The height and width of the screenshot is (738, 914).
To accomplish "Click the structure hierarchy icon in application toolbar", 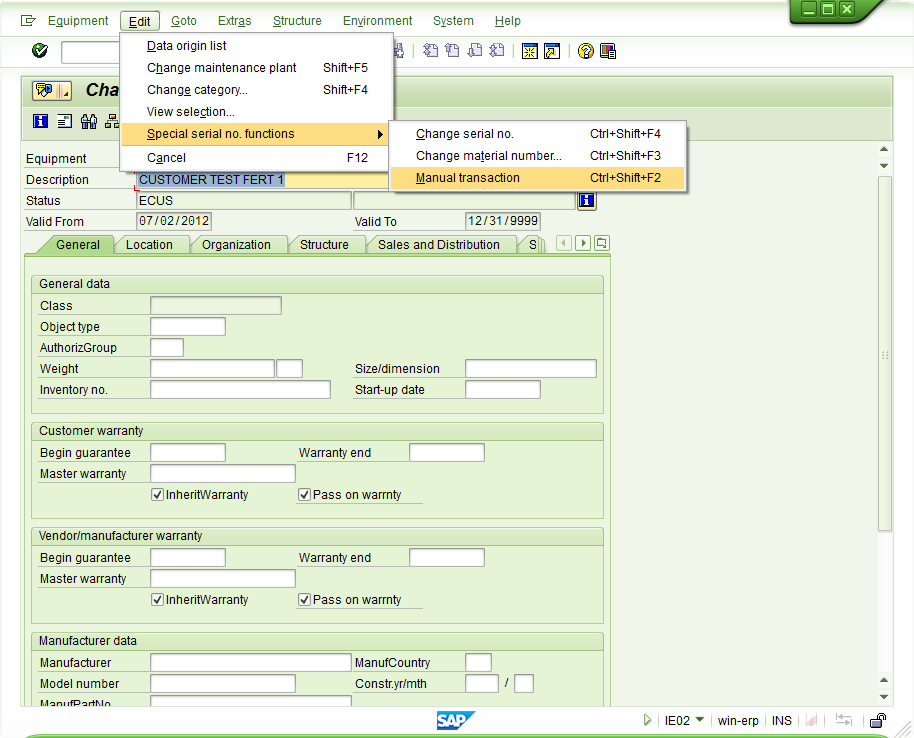I will 111,121.
